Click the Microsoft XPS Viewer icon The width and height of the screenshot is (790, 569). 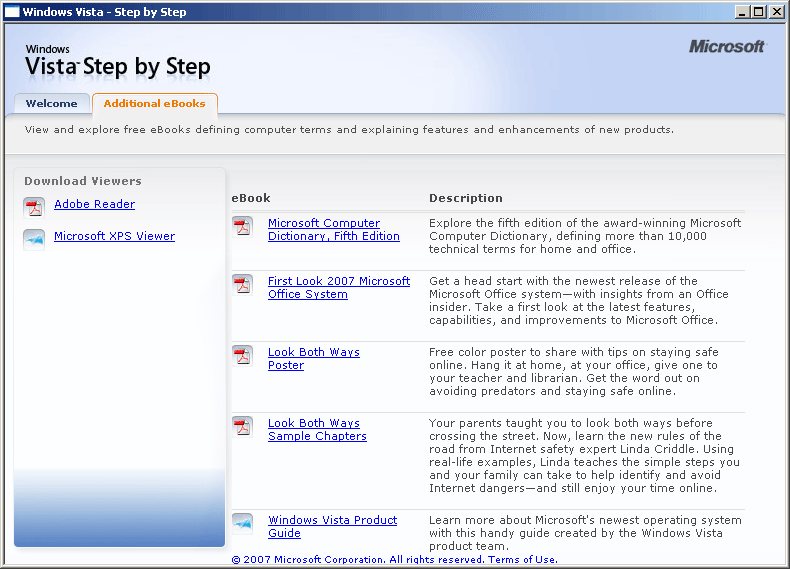pyautogui.click(x=34, y=239)
